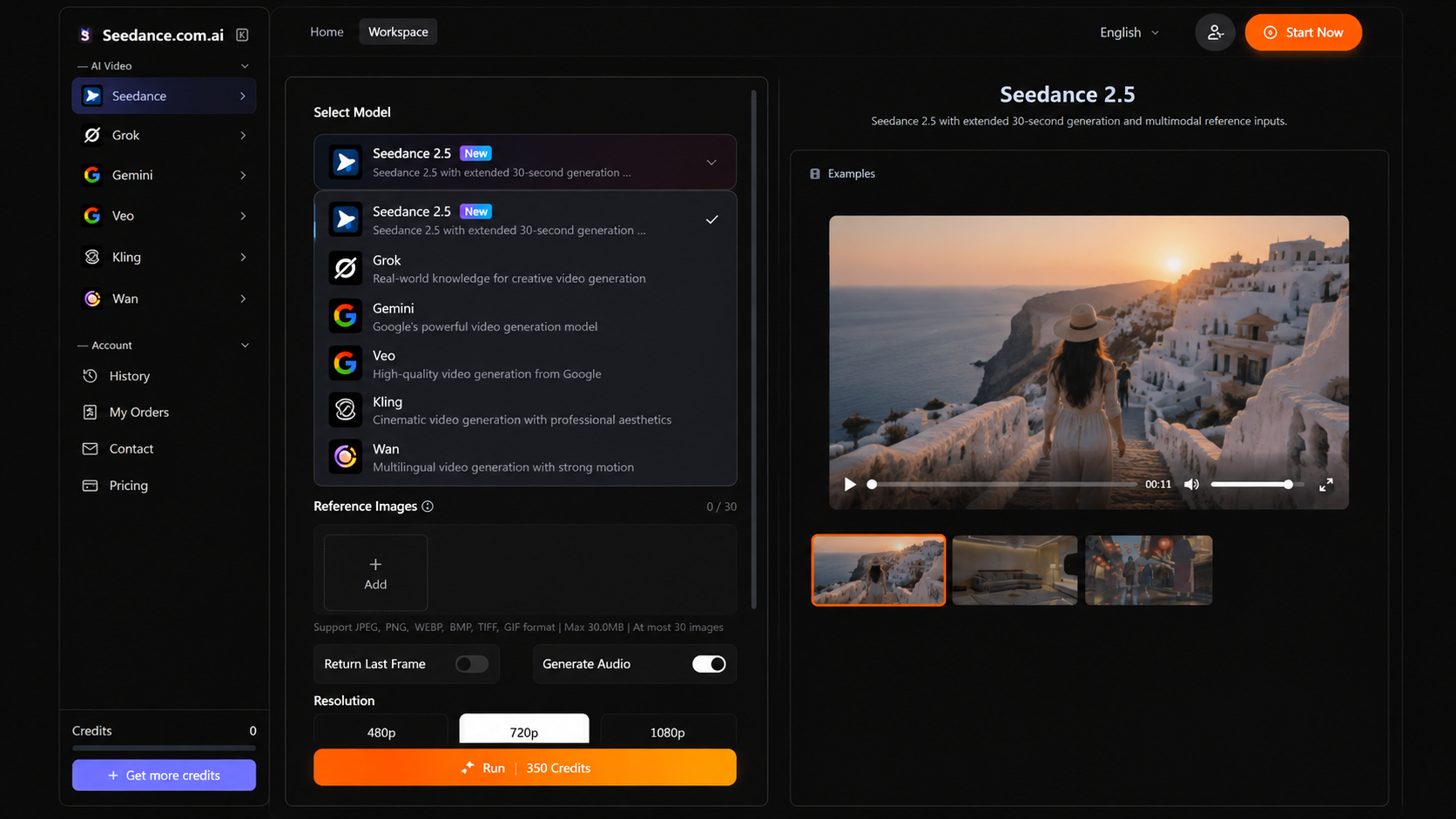Open the Contact page link
The height and width of the screenshot is (819, 1456).
click(x=131, y=448)
